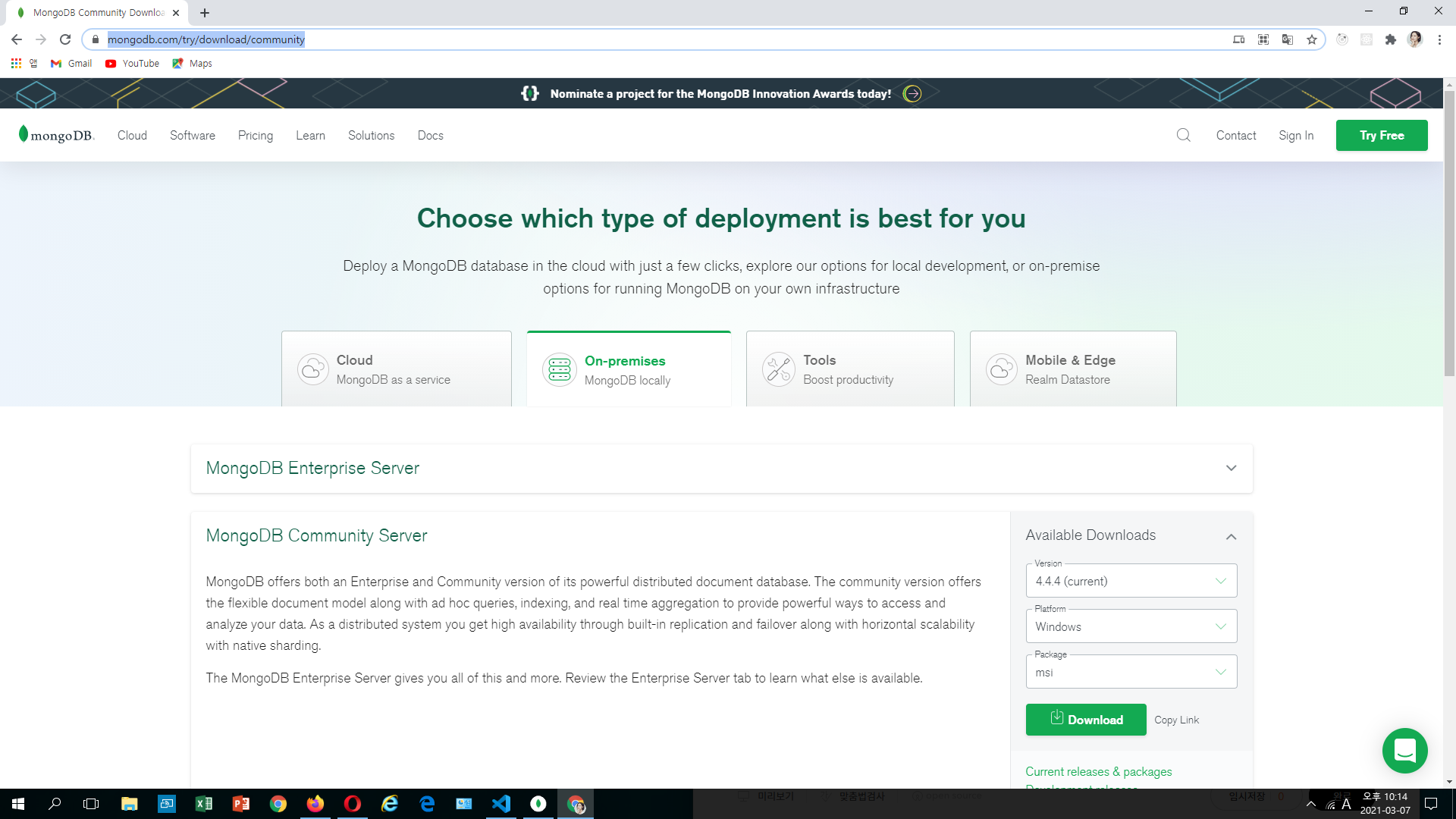Open File Explorer from taskbar
Image resolution: width=1456 pixels, height=819 pixels.
tap(130, 804)
